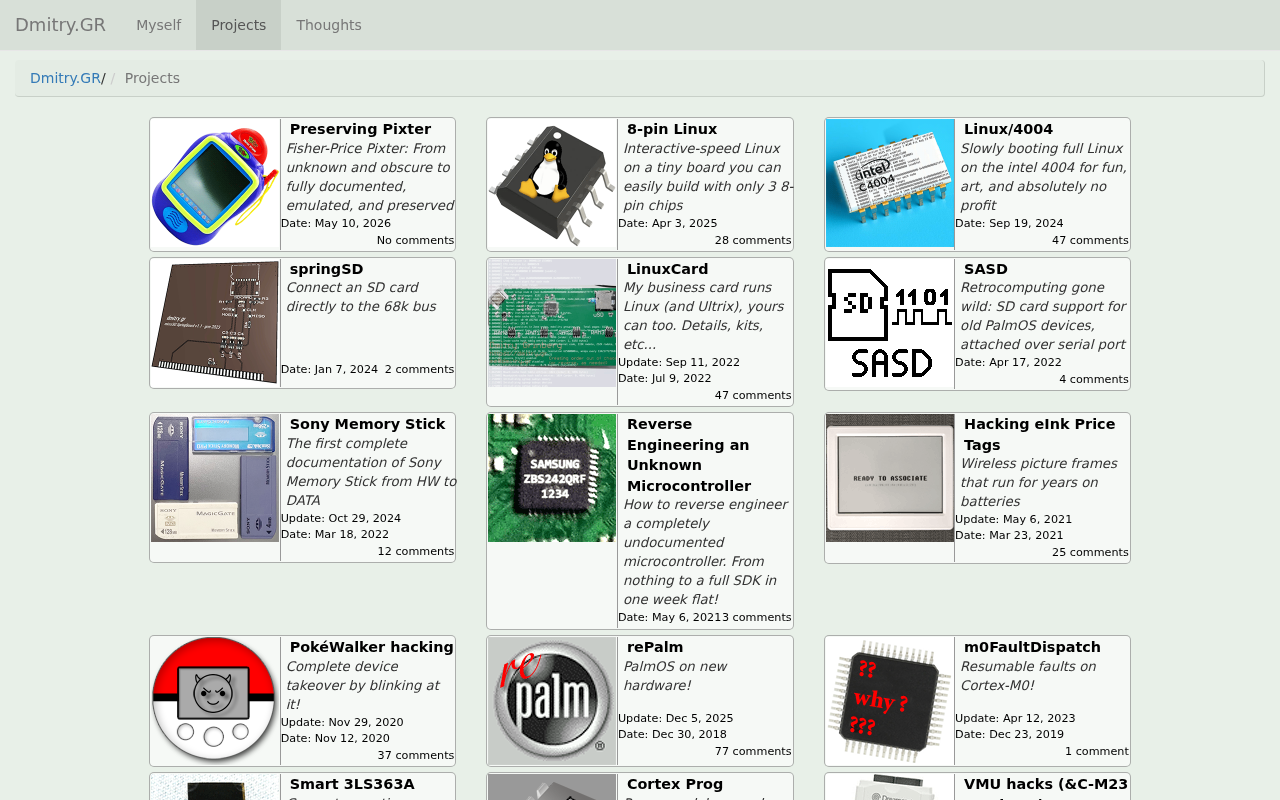This screenshot has height=800, width=1280.
Task: Click the m0FaultDispatch 'why?' chip icon
Action: (x=890, y=701)
